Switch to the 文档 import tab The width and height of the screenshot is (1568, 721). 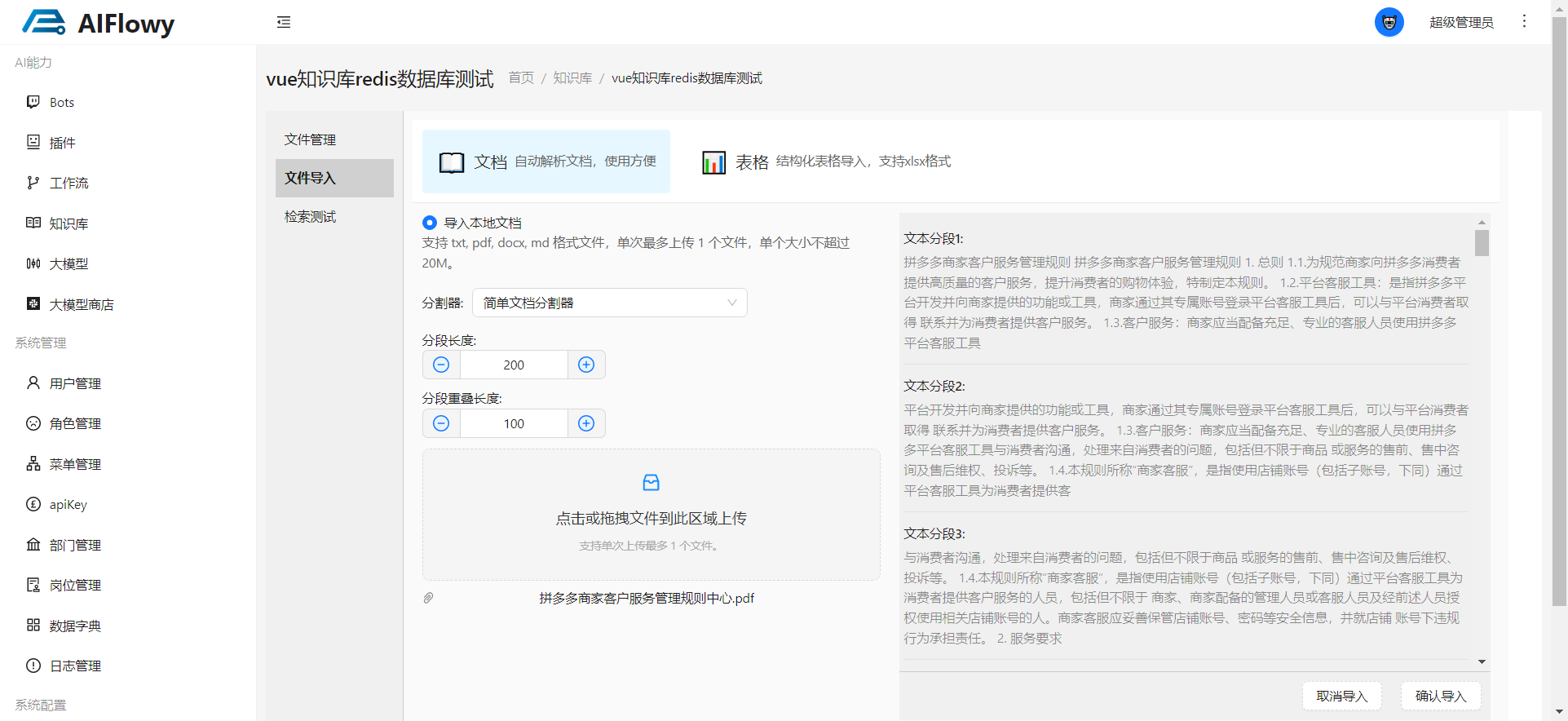click(546, 161)
